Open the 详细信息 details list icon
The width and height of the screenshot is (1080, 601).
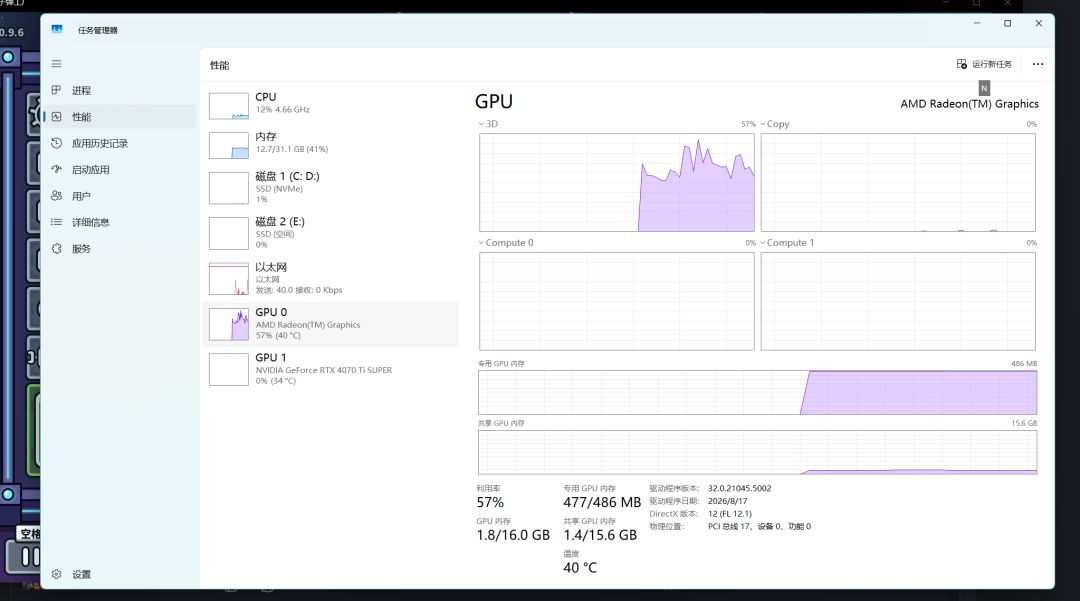pyautogui.click(x=56, y=222)
